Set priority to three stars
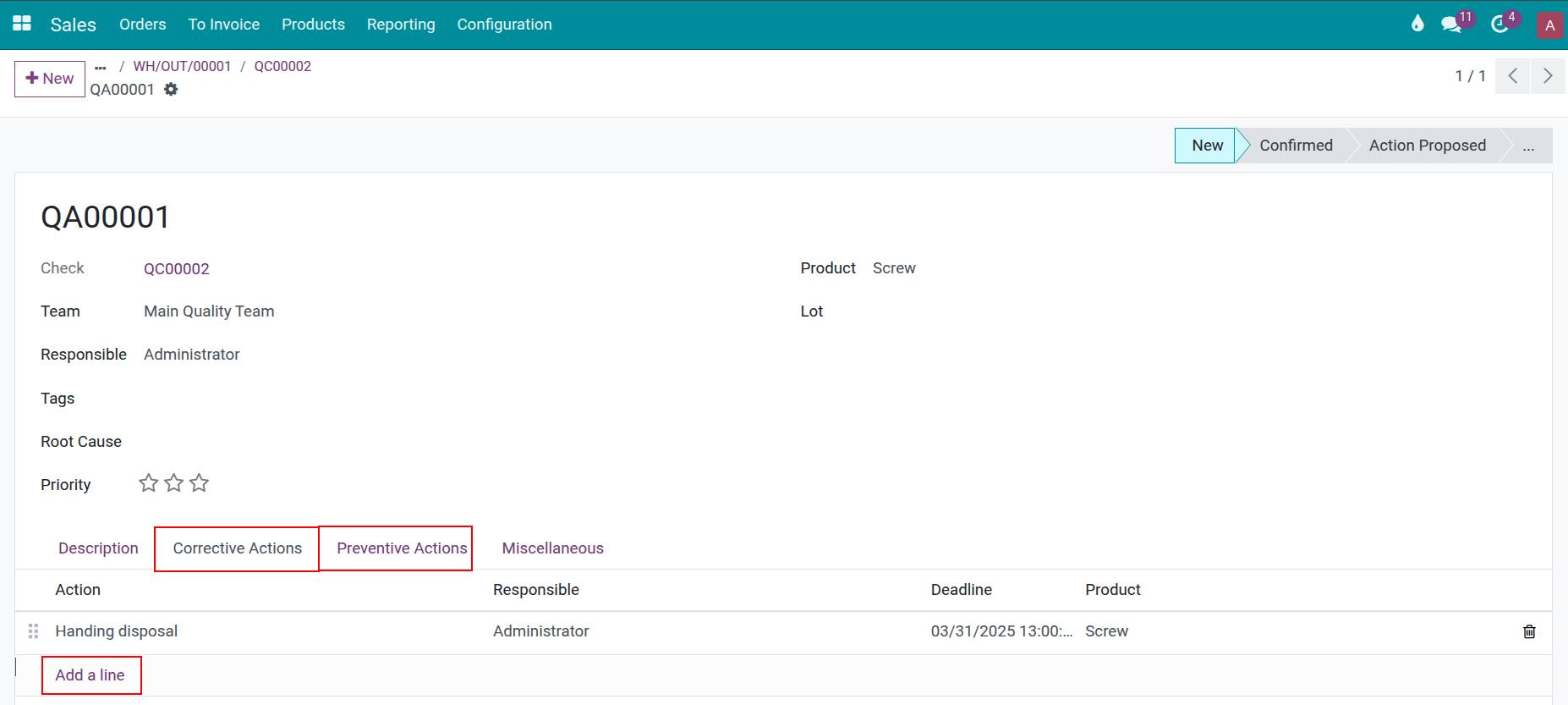1568x705 pixels. click(200, 483)
